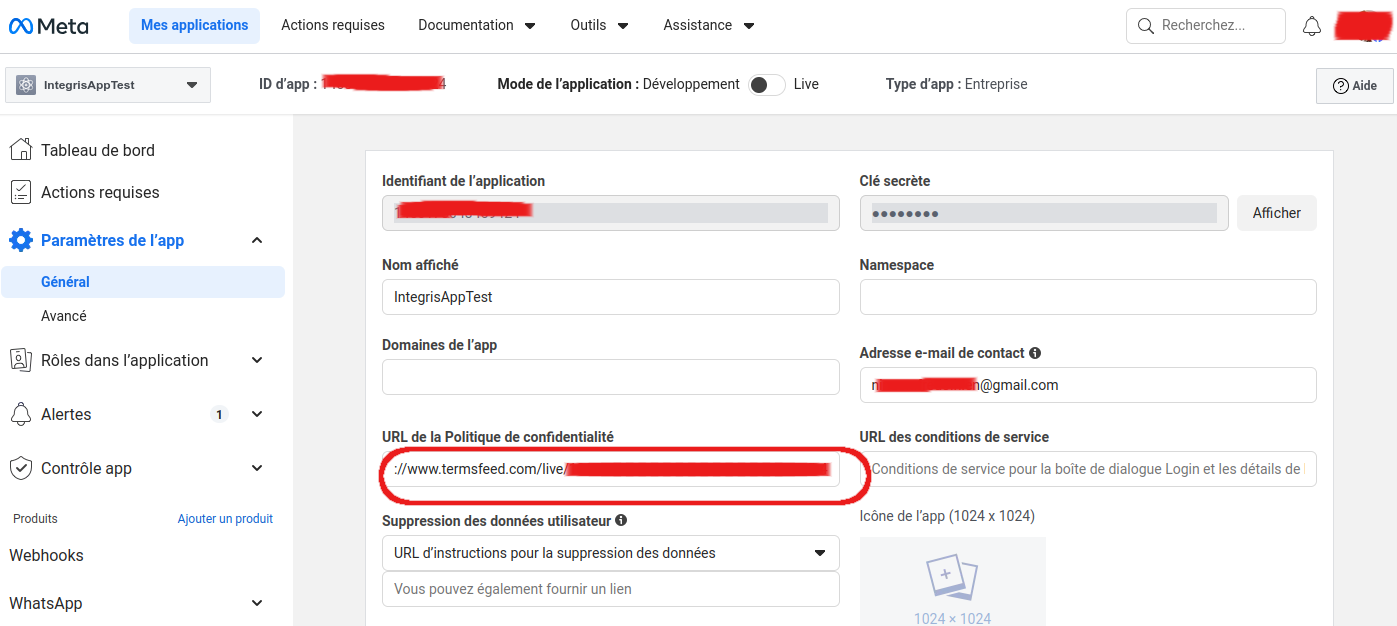This screenshot has height=626, width=1397.
Task: Click the Recherchez search field
Action: click(x=1206, y=26)
